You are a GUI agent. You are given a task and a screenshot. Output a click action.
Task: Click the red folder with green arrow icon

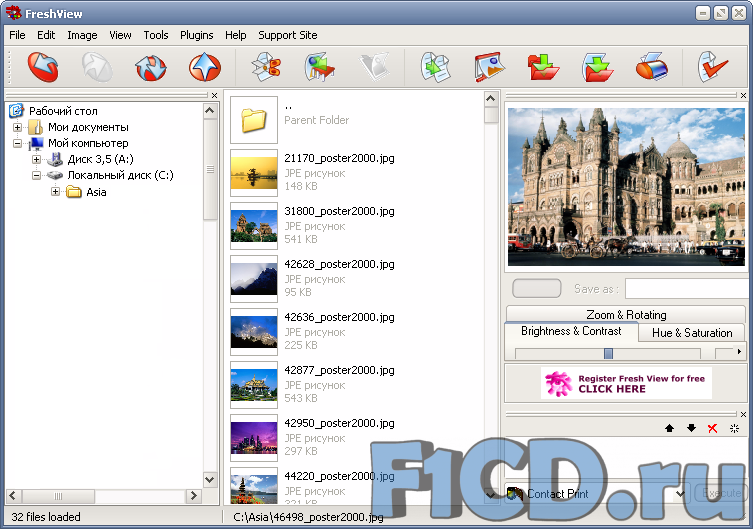[x=543, y=67]
